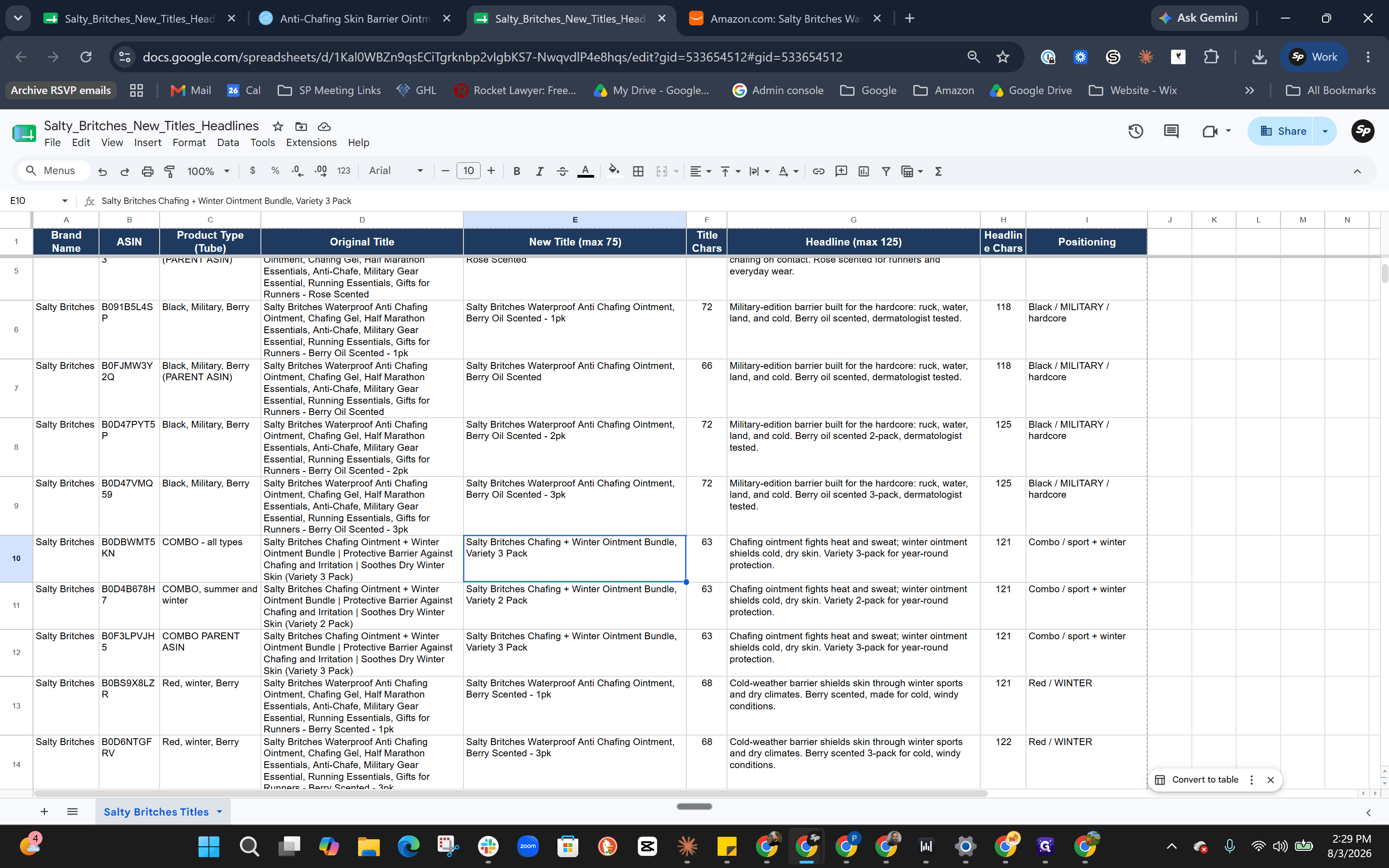1389x868 pixels.
Task: Star the Salty_Britches document
Action: pyautogui.click(x=278, y=126)
